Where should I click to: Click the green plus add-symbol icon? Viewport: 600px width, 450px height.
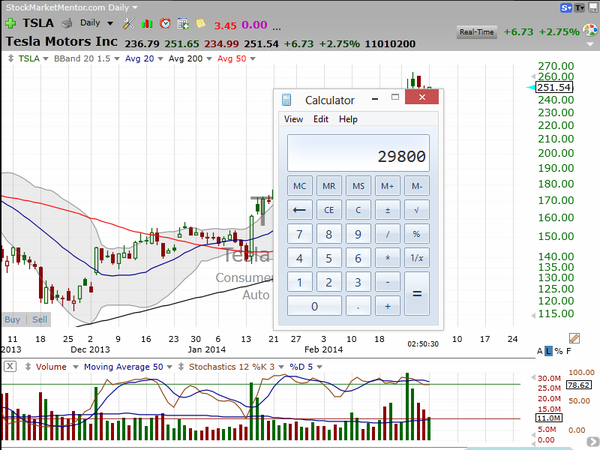tap(11, 23)
